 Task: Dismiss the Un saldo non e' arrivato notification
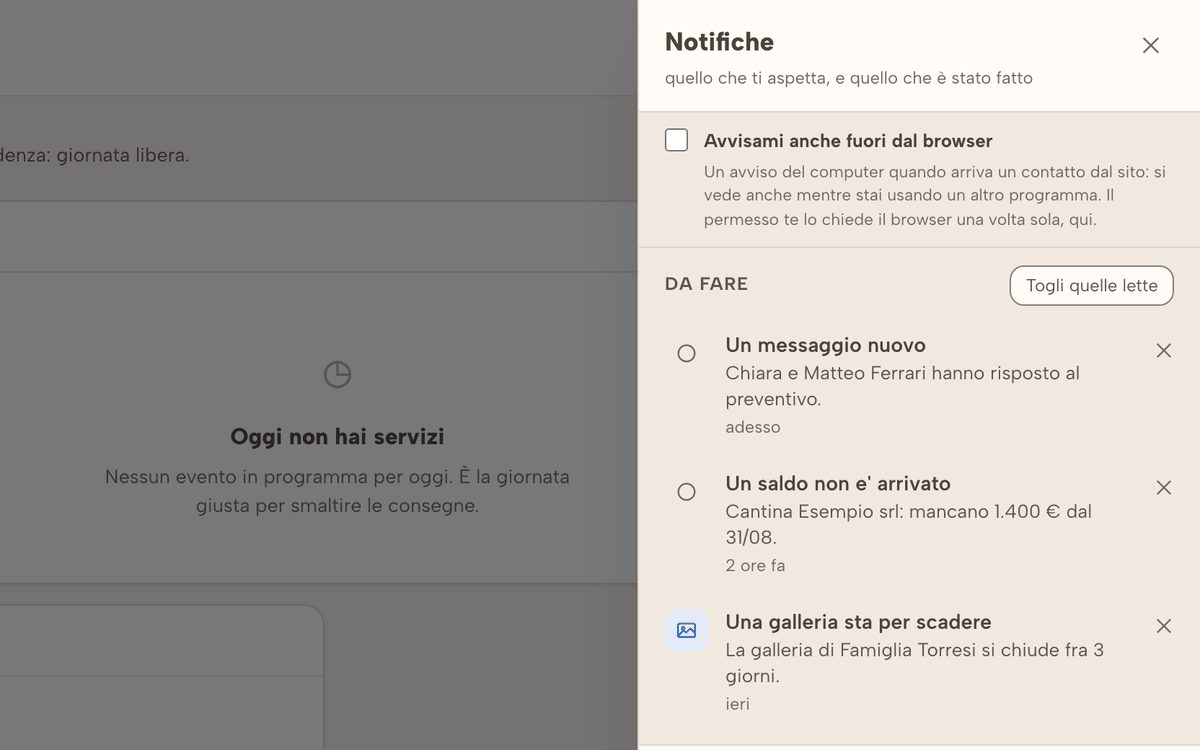pyautogui.click(x=1163, y=488)
